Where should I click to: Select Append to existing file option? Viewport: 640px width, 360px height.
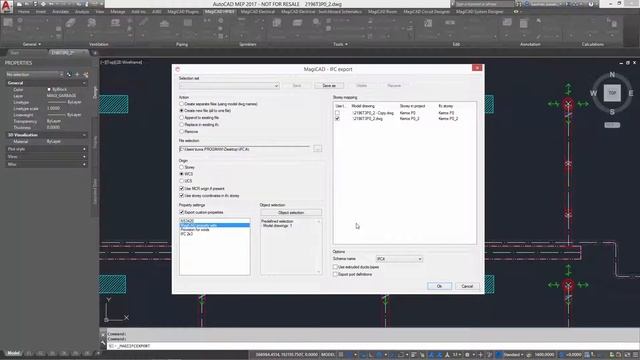click(182, 118)
